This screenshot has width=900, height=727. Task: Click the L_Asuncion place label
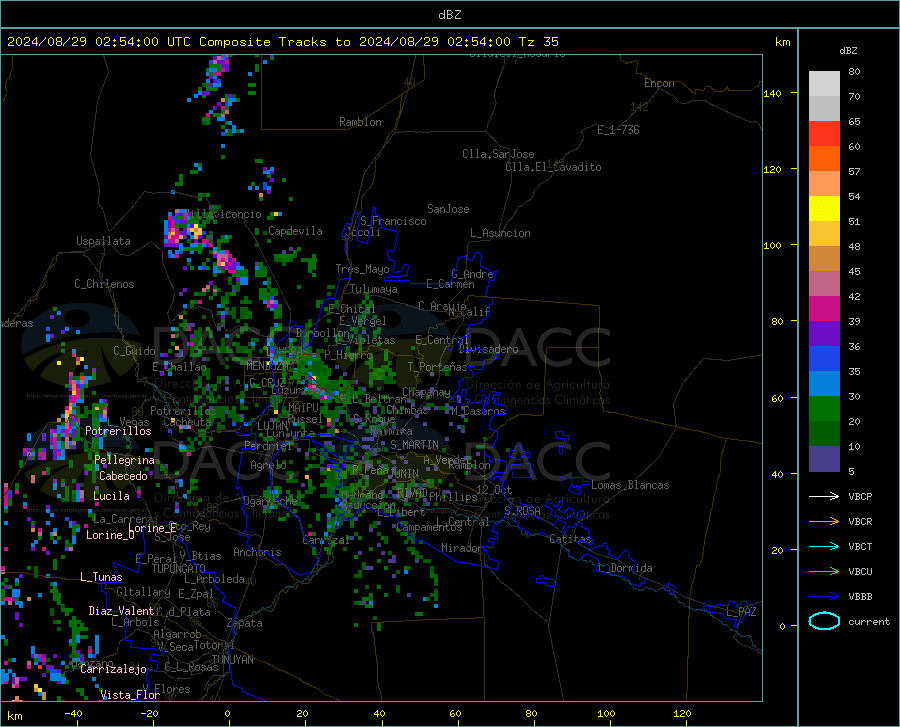pos(501,233)
